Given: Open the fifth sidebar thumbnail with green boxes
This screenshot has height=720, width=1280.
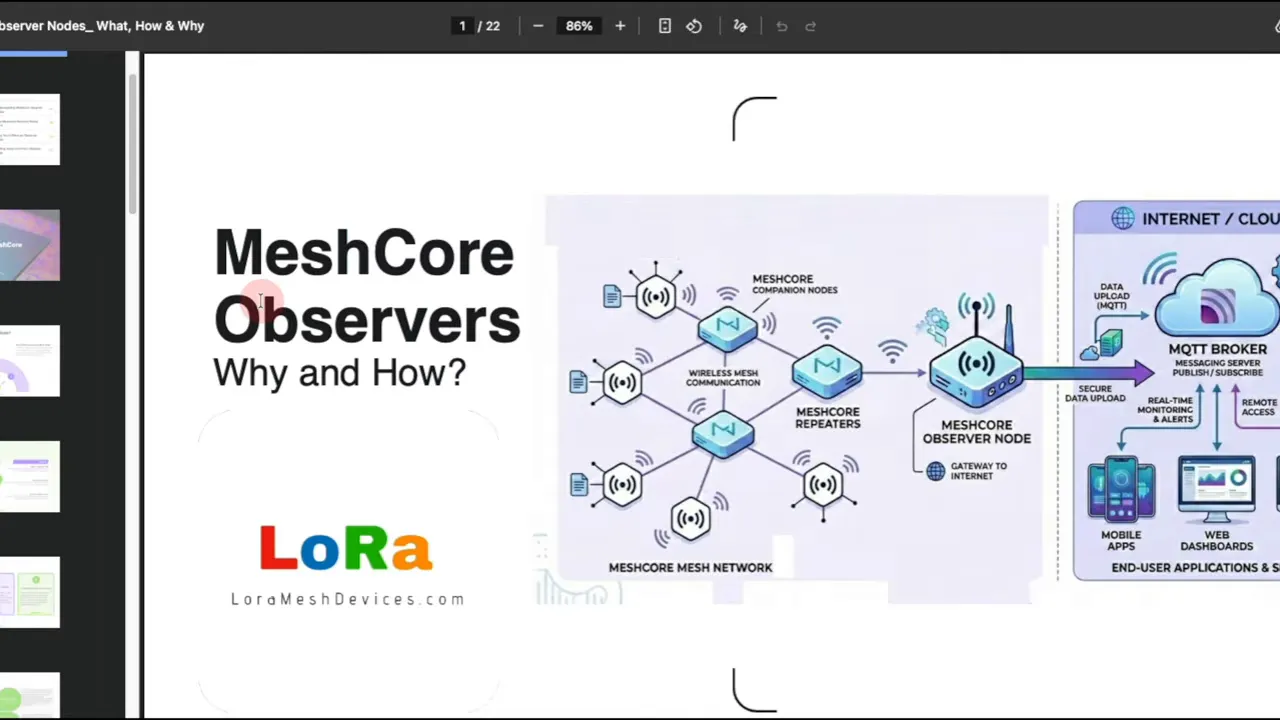Looking at the screenshot, I should pos(30,592).
